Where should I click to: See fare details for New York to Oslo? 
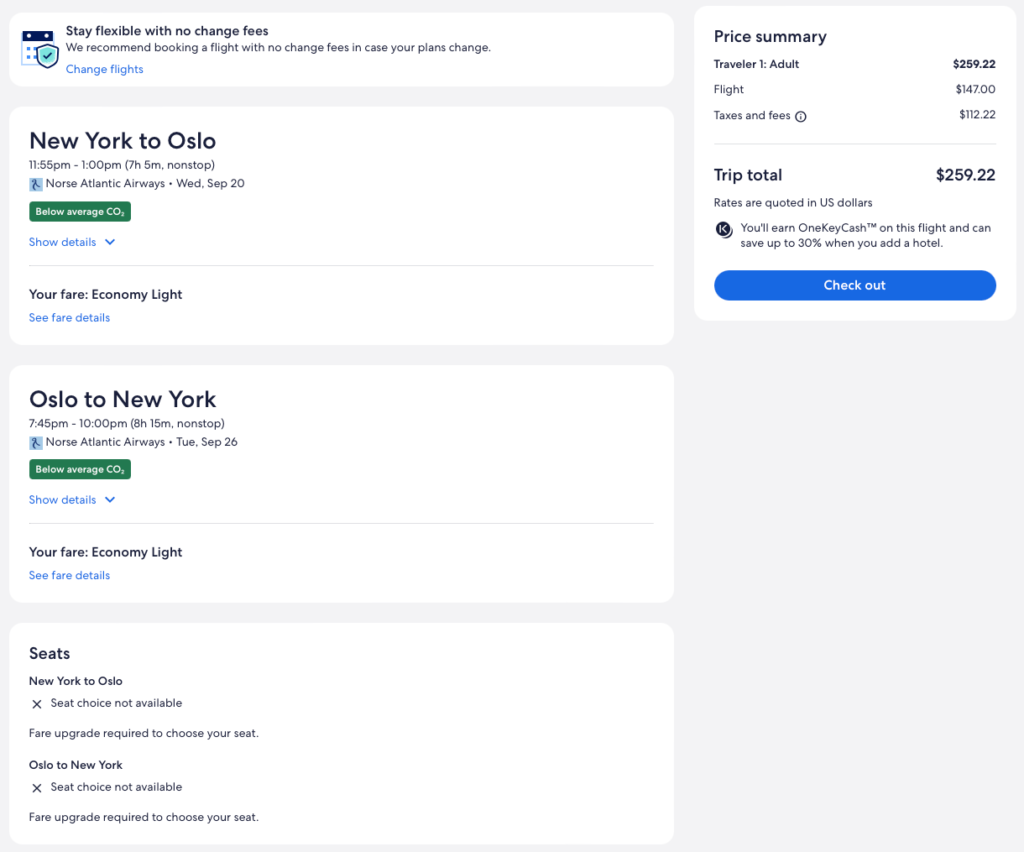[x=69, y=318]
